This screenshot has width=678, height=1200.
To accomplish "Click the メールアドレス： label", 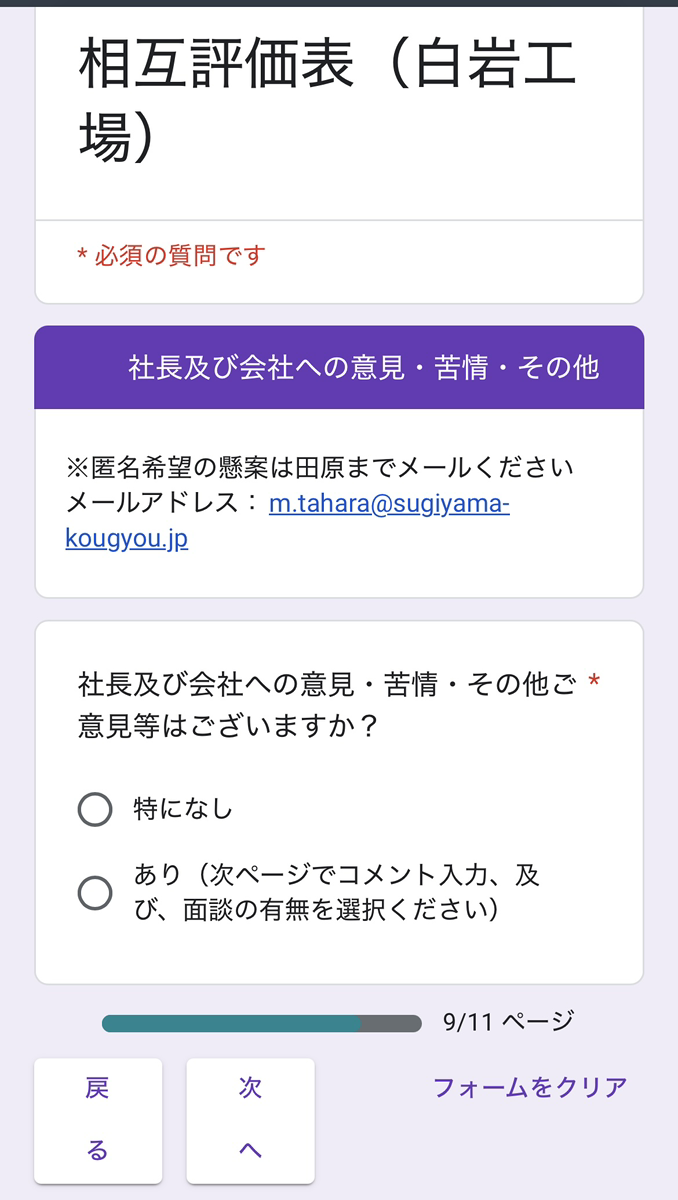I will tap(162, 503).
